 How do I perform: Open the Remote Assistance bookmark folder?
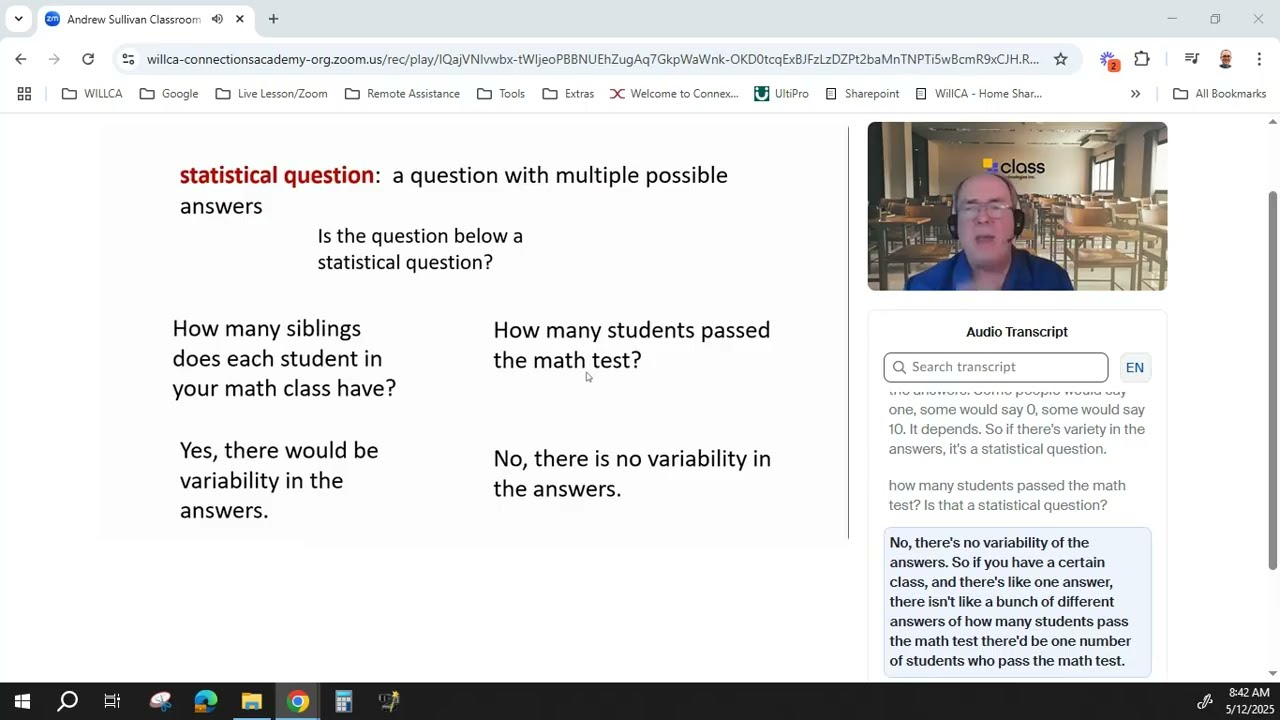[402, 93]
